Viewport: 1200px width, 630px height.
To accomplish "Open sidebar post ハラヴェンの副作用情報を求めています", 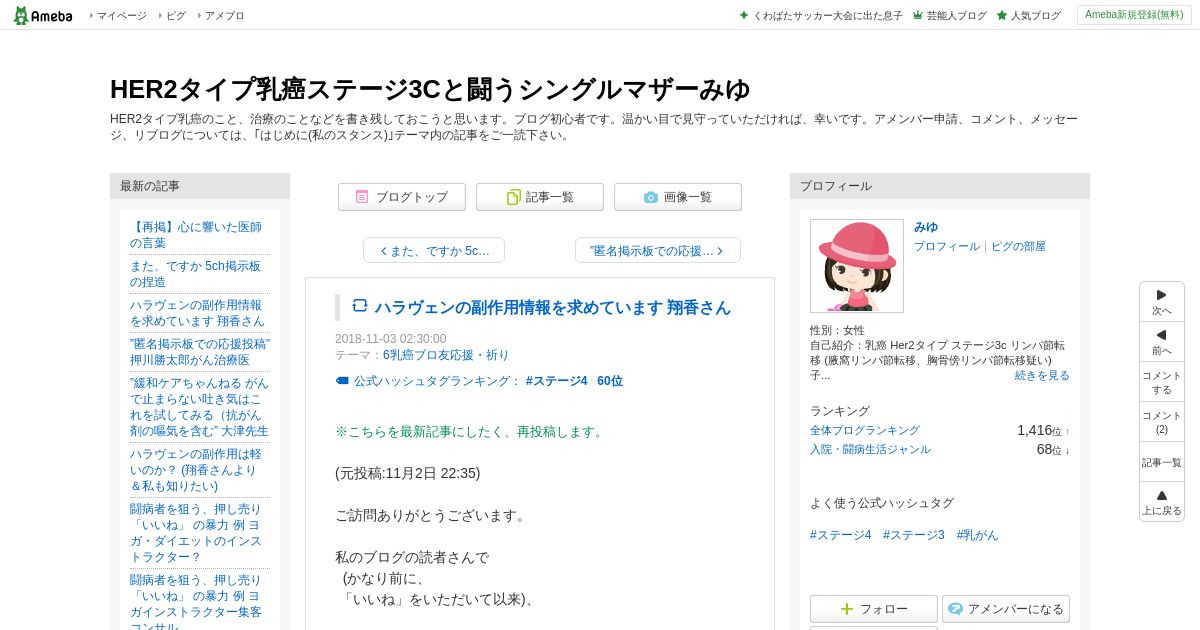I will 197,313.
